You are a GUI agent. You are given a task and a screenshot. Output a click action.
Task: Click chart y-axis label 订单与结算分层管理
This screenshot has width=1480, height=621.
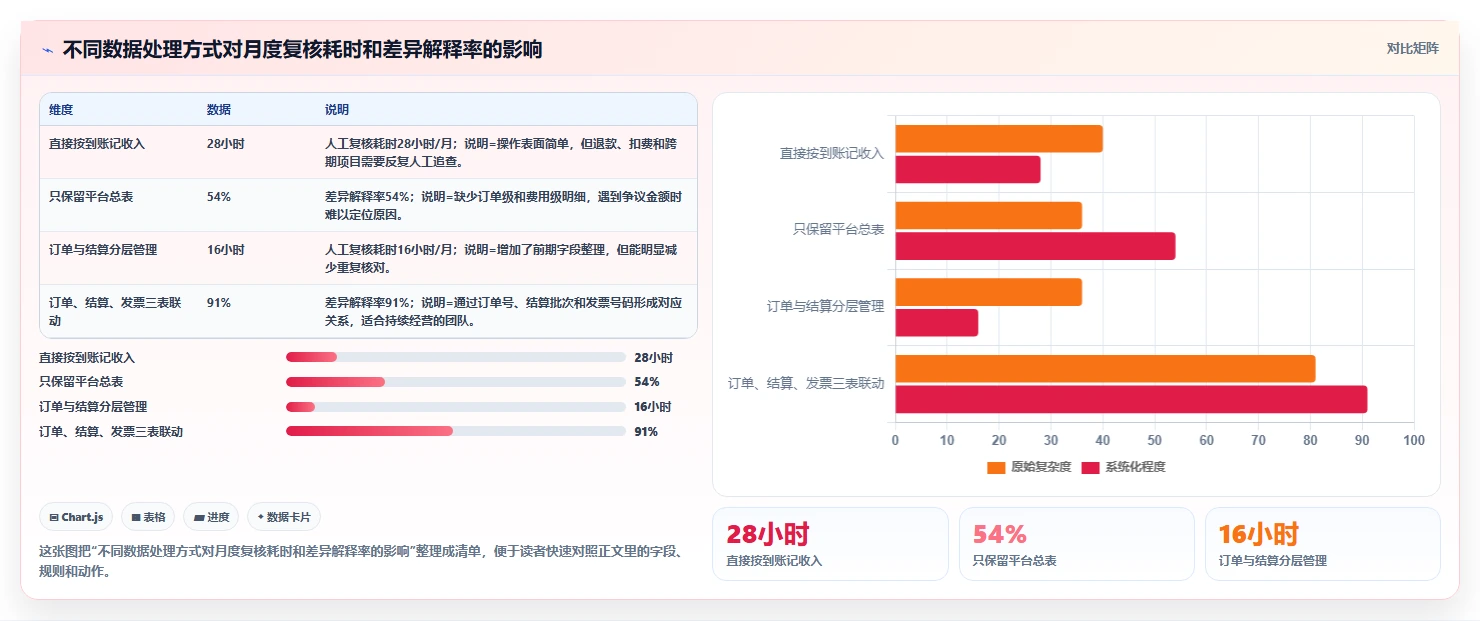(825, 307)
